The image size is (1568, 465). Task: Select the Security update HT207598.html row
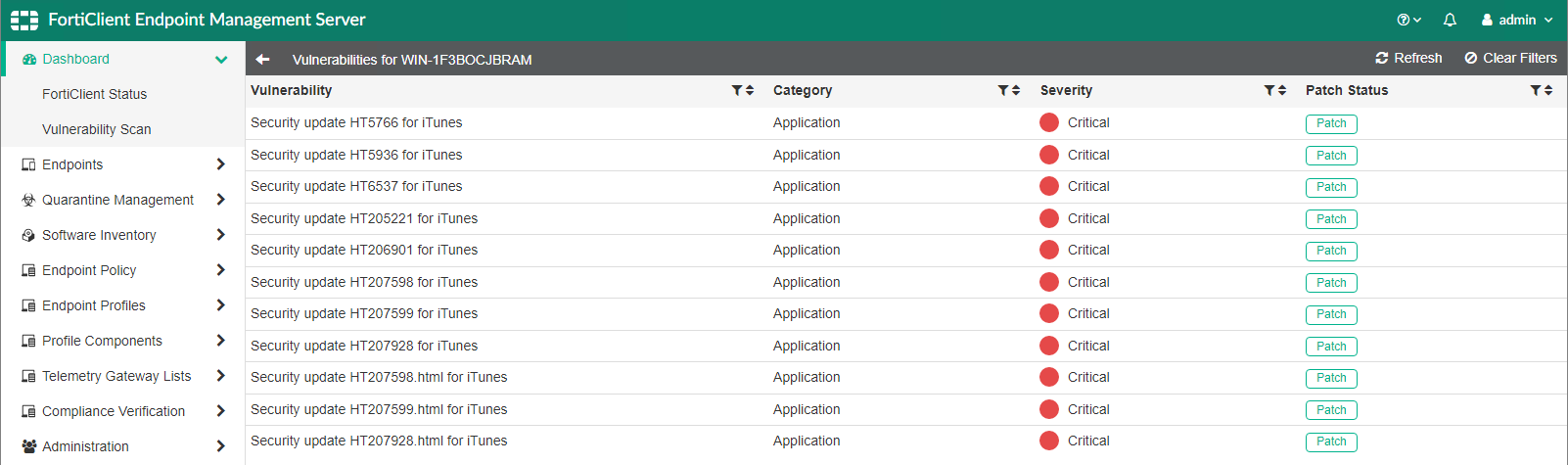click(x=379, y=377)
